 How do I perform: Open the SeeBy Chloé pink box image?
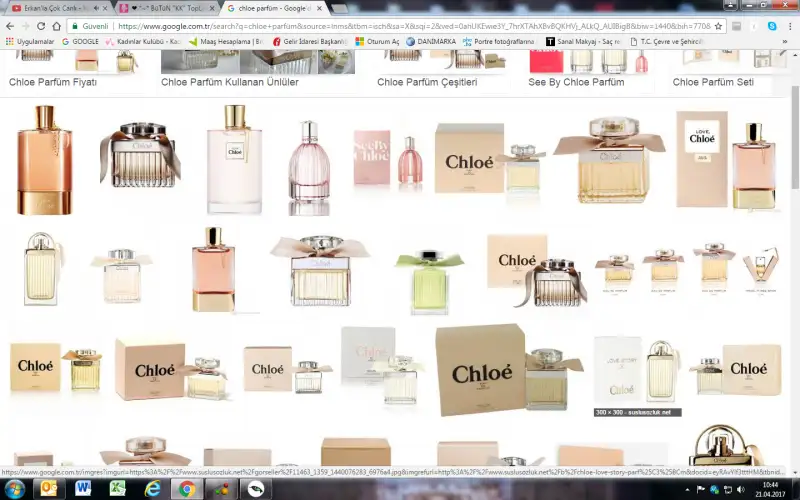pos(389,157)
